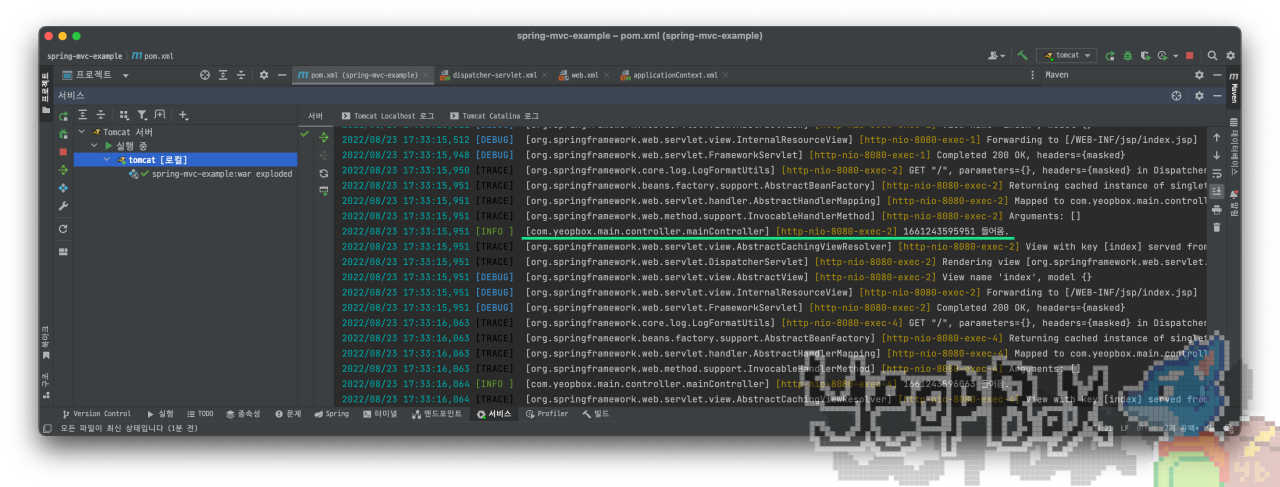The width and height of the screenshot is (1280, 487).
Task: Stop the running tomcat with red square
Action: click(x=1189, y=56)
